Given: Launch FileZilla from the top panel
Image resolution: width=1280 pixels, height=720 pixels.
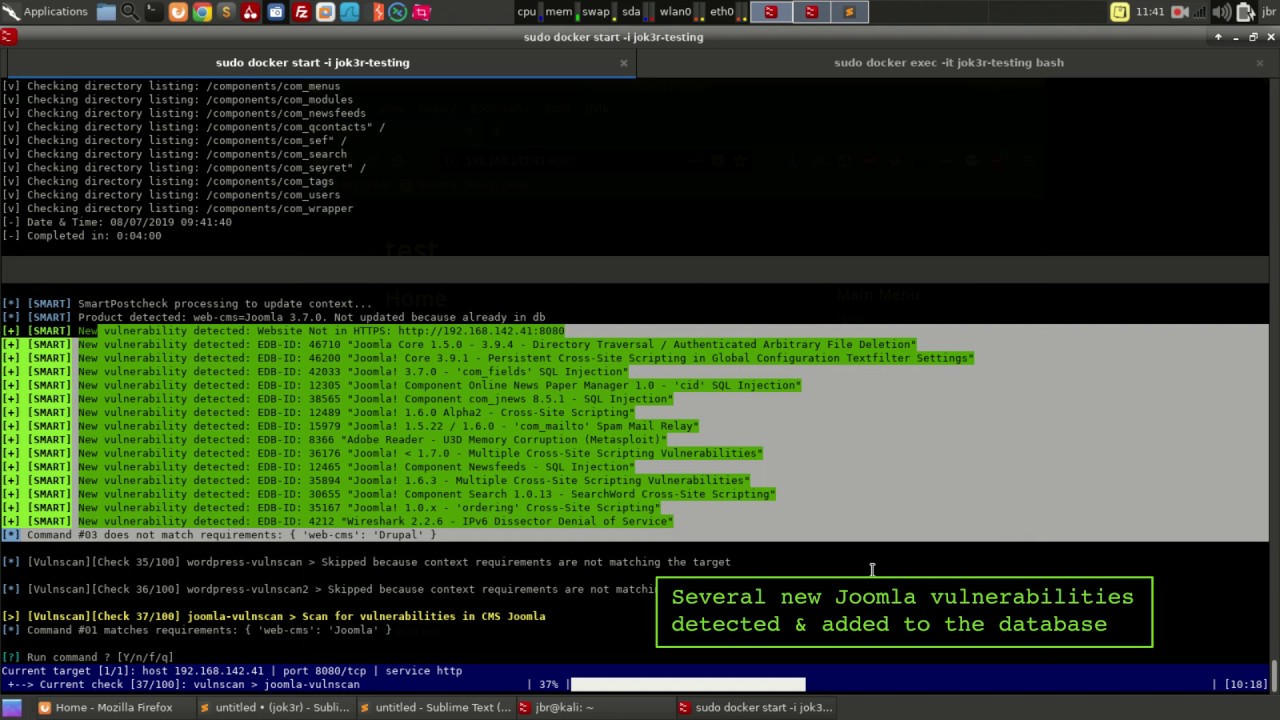Looking at the screenshot, I should (301, 12).
